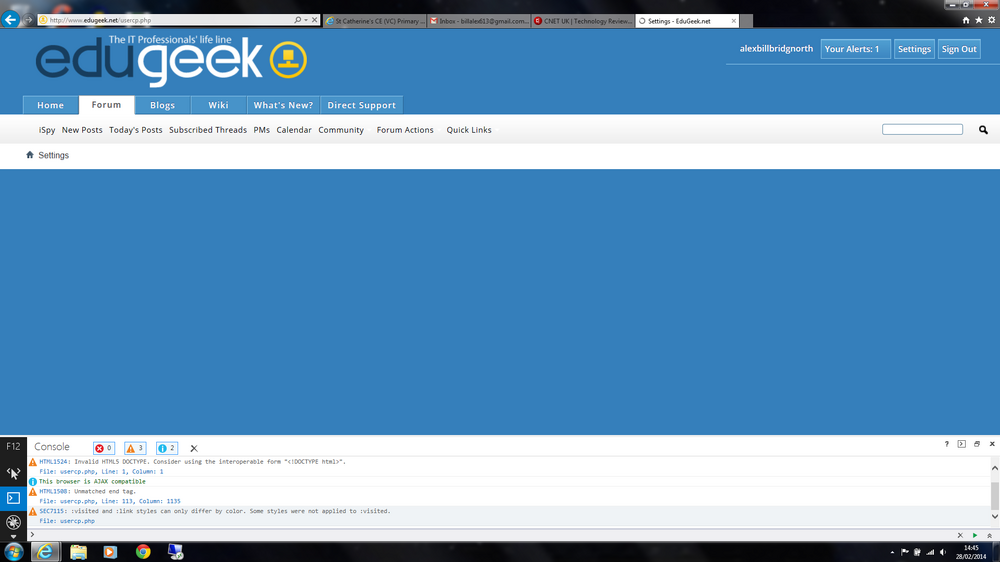The image size is (1000, 562).
Task: Expand multiline console input chevron
Action: click(989, 535)
